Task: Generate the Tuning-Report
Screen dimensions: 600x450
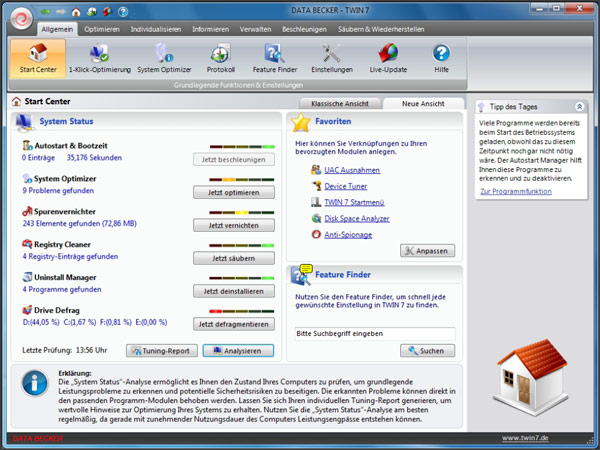Action: 162,351
